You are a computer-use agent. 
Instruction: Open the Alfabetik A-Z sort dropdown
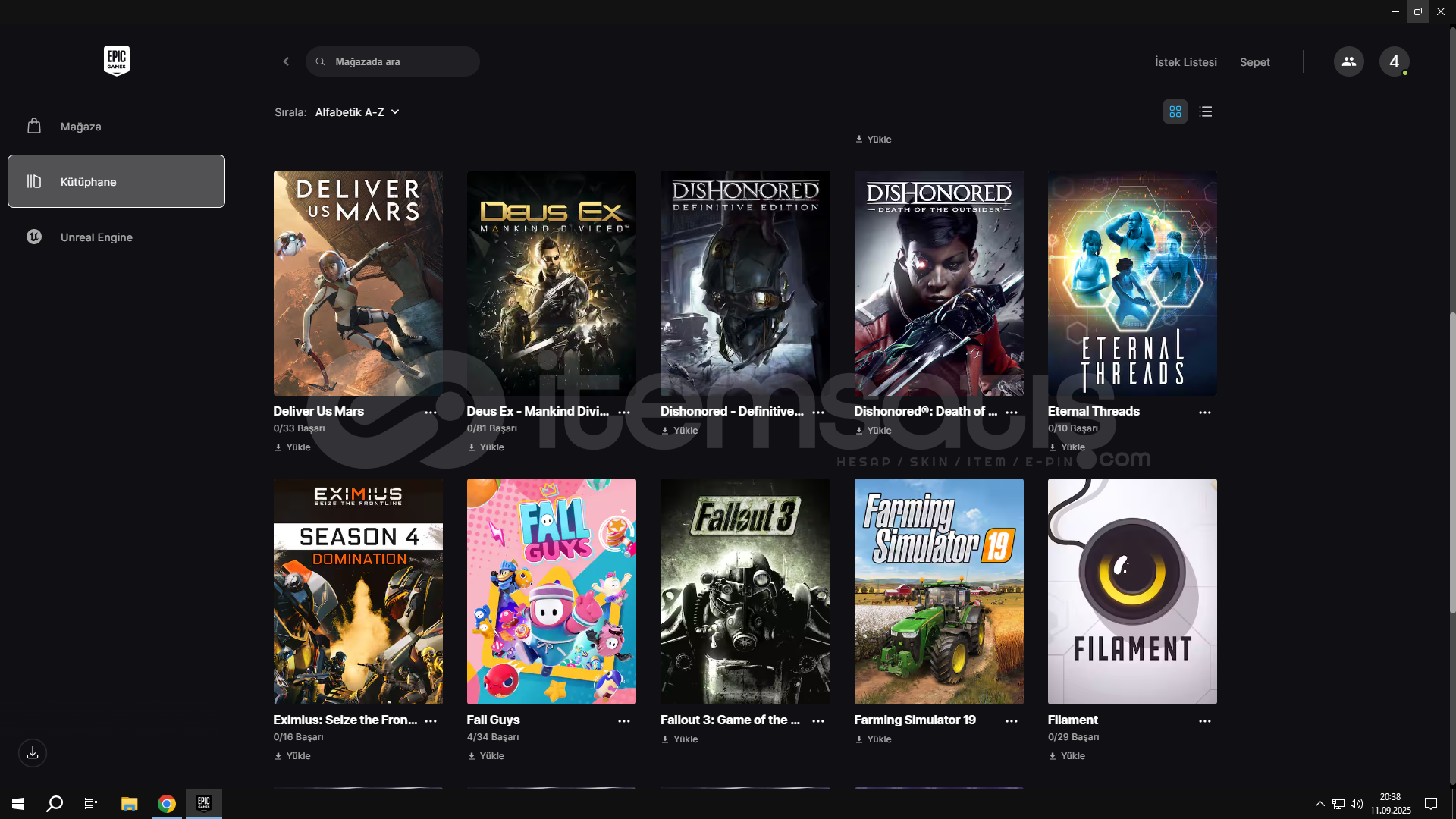[357, 112]
